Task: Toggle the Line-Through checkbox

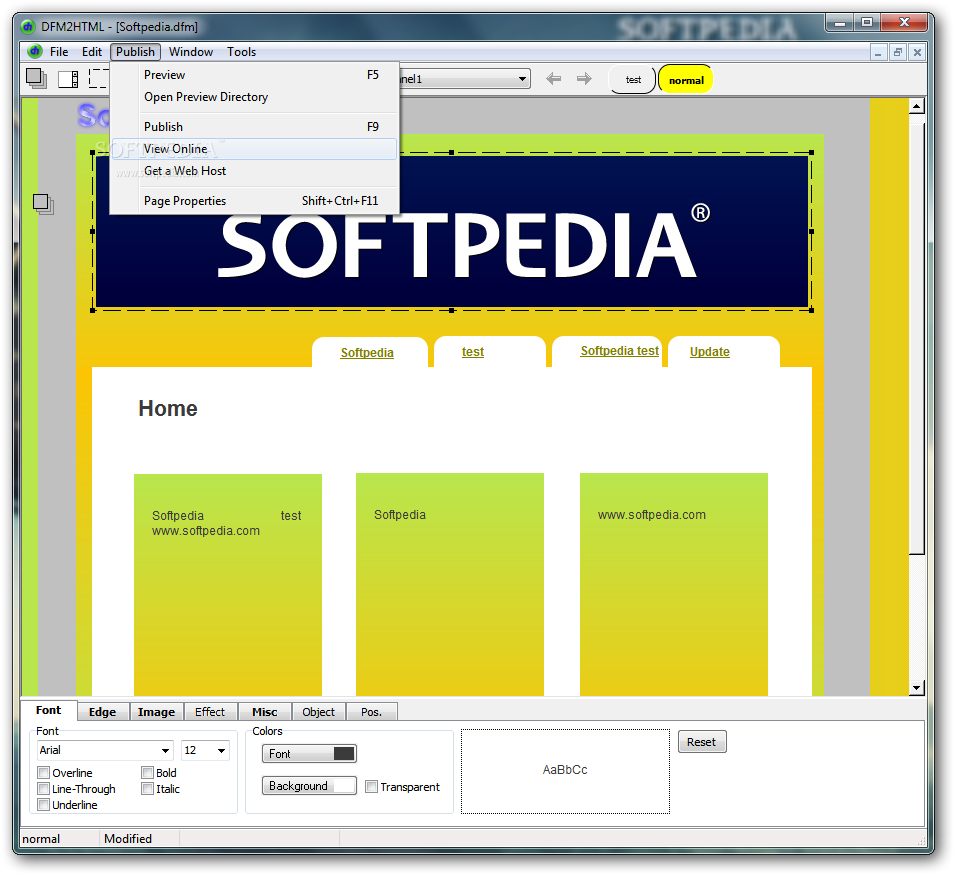Action: click(x=43, y=789)
